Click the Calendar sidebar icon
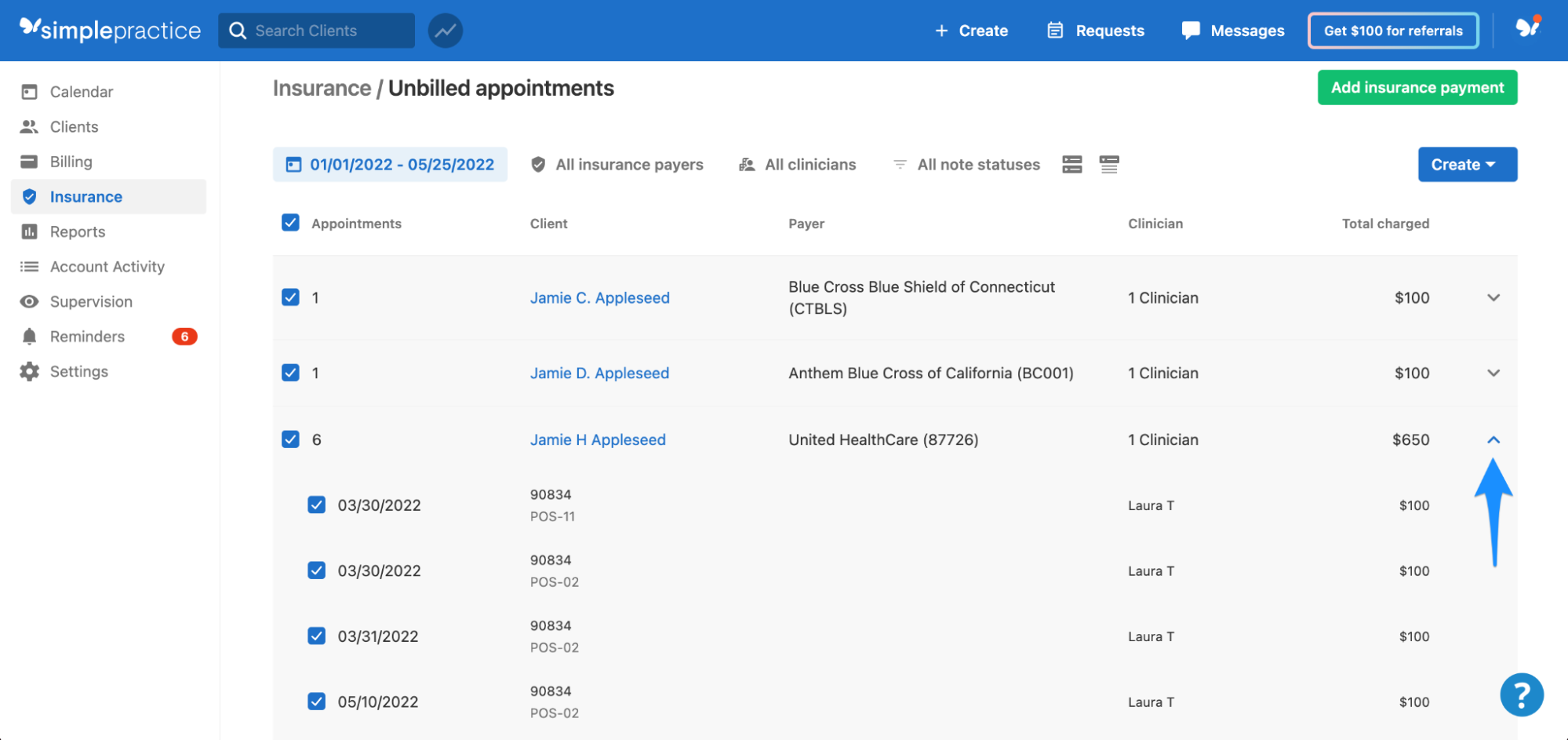The height and width of the screenshot is (740, 1568). (29, 92)
